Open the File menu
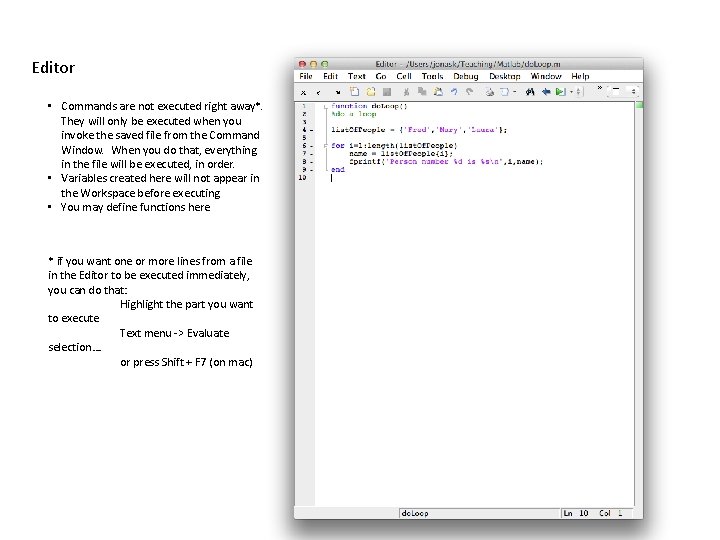The height and width of the screenshot is (540, 720). [306, 76]
